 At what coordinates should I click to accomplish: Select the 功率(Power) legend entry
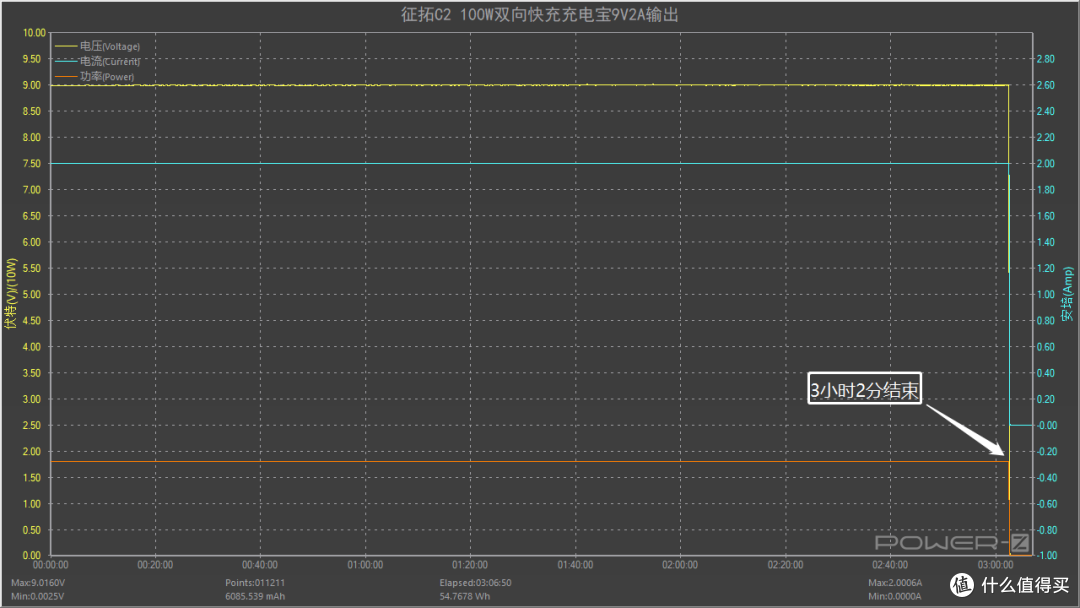coord(95,76)
